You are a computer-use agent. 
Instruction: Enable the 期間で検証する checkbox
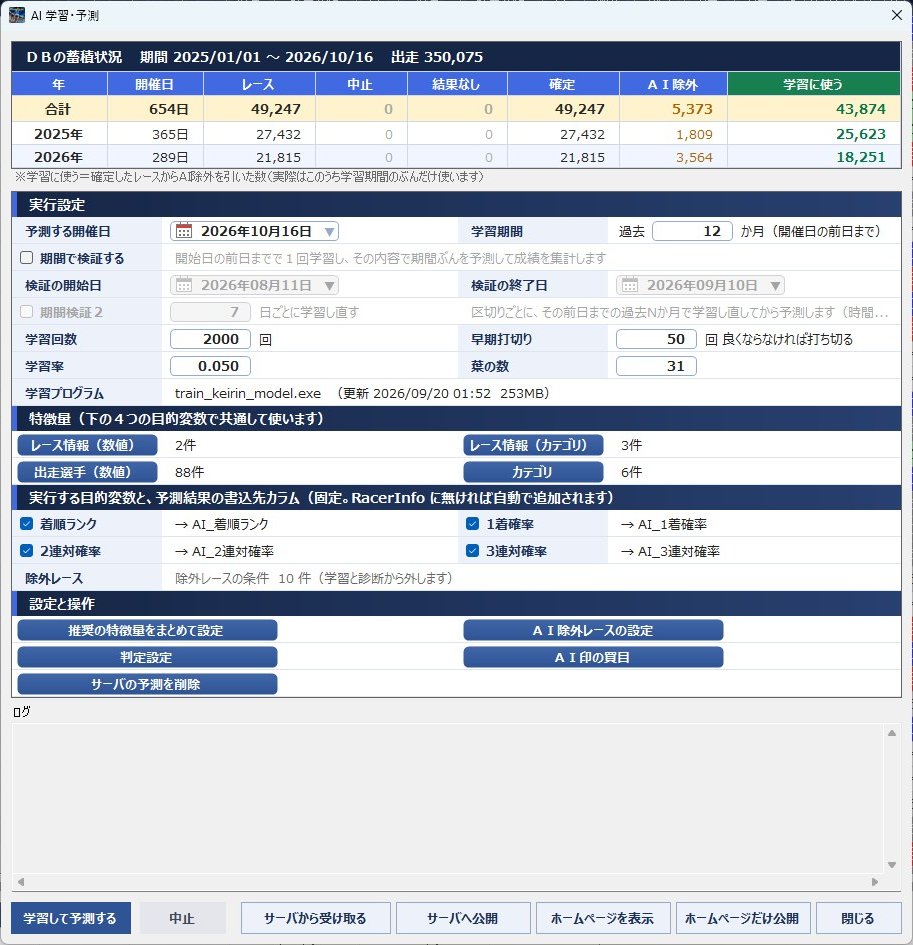27,258
